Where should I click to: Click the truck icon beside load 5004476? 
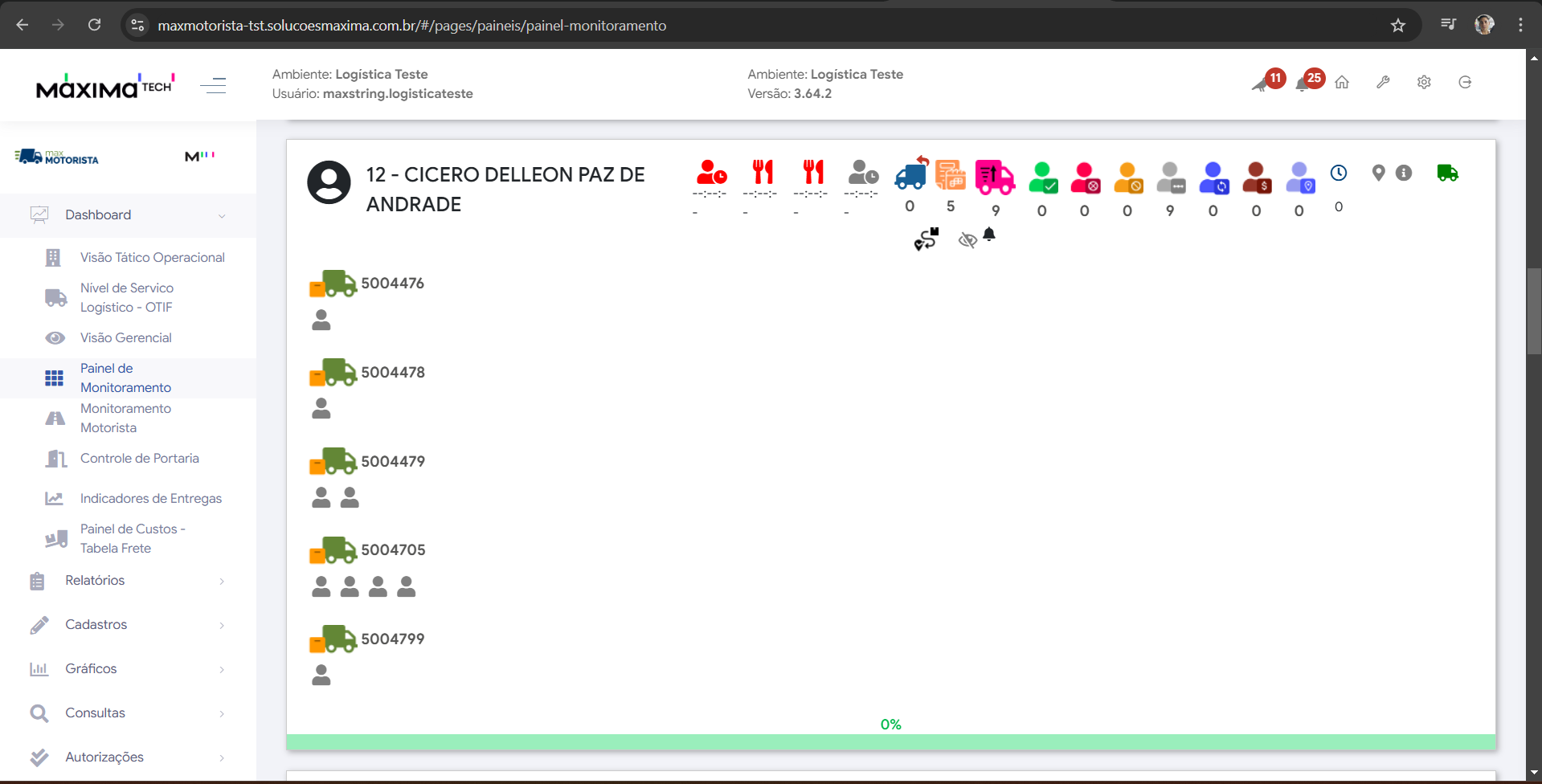(x=333, y=284)
